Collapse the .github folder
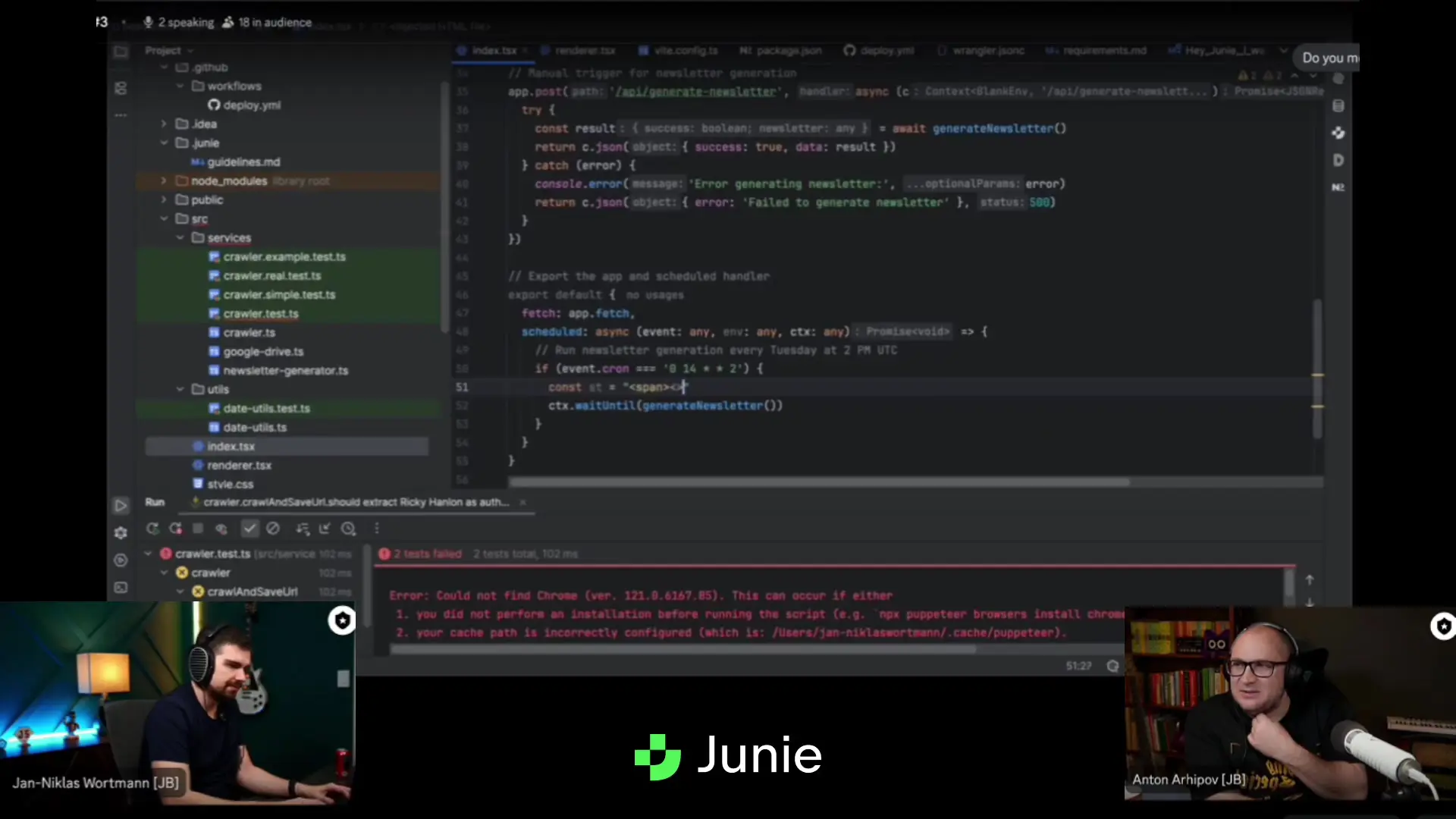The height and width of the screenshot is (819, 1456). [x=164, y=67]
